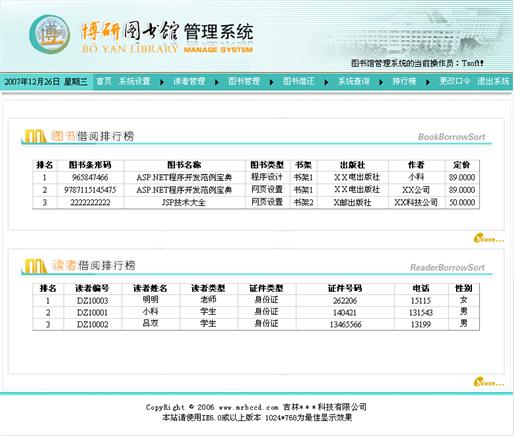Expand arrow after 排行榜 menu
Image resolution: width=514 pixels, height=436 pixels.
point(428,82)
